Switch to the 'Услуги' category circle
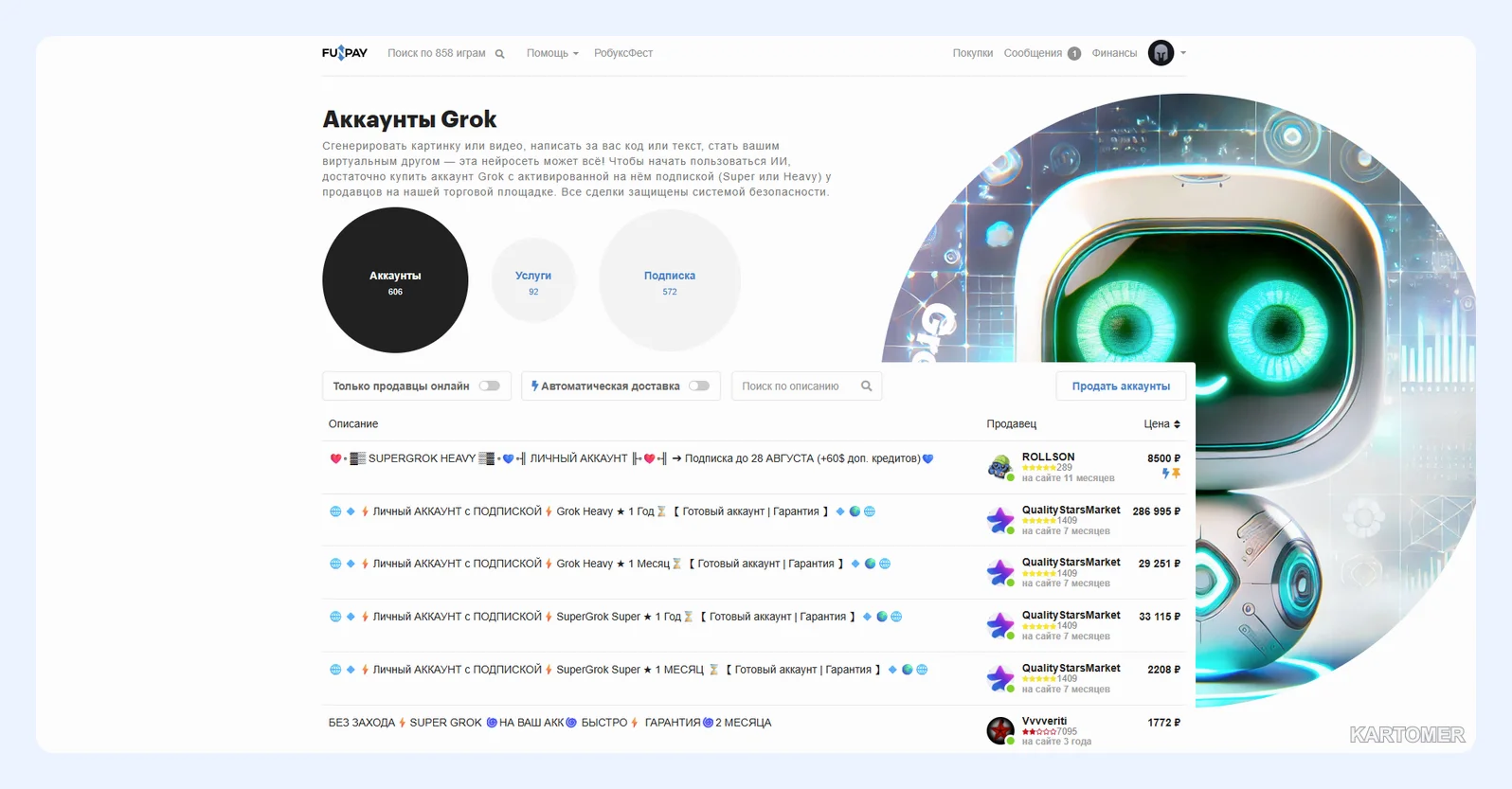 [x=533, y=280]
